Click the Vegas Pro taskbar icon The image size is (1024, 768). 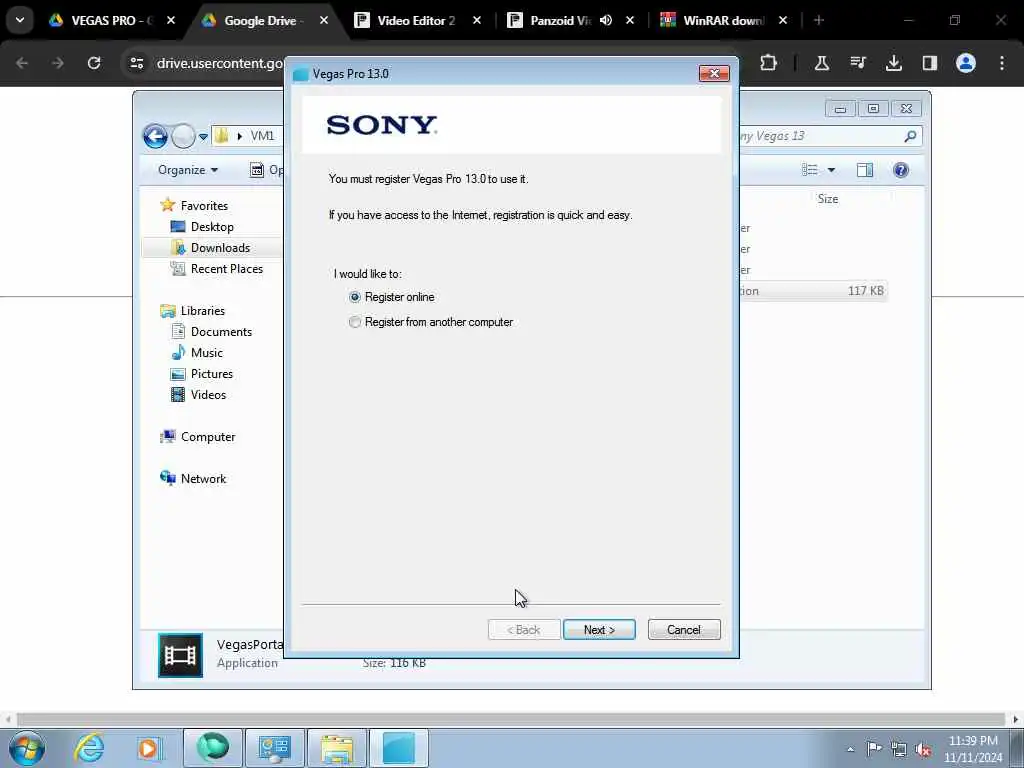tap(399, 748)
